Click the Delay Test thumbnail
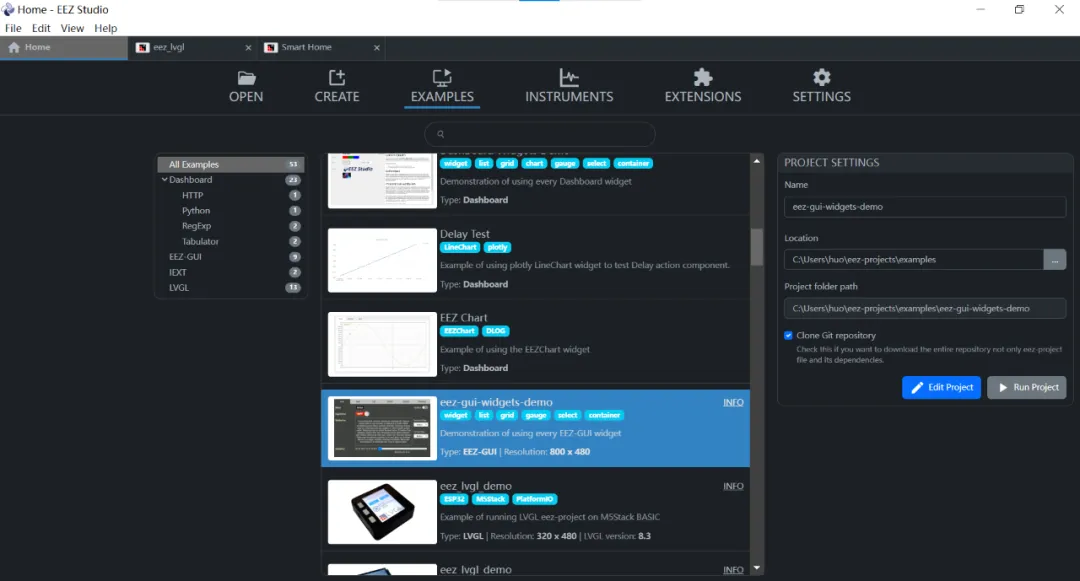The width and height of the screenshot is (1080, 581). coord(382,260)
